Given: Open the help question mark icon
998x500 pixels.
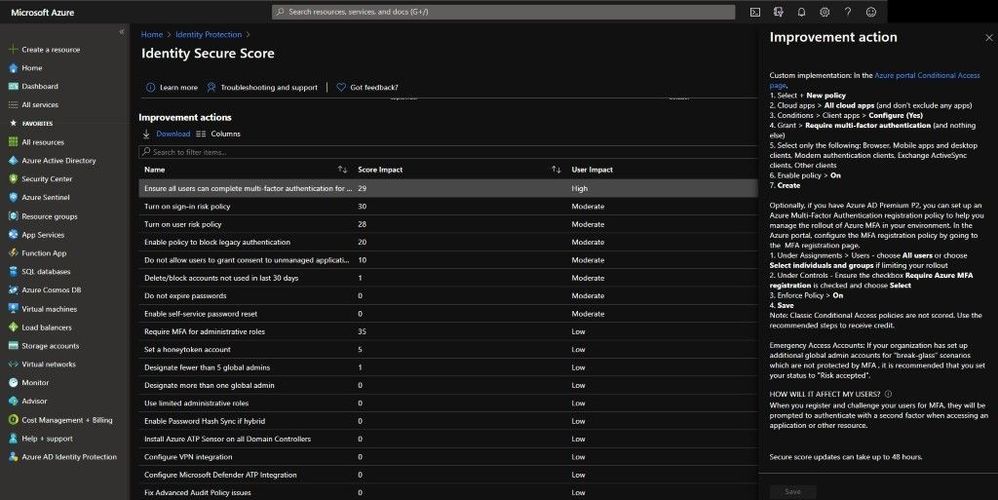Looking at the screenshot, I should [848, 12].
